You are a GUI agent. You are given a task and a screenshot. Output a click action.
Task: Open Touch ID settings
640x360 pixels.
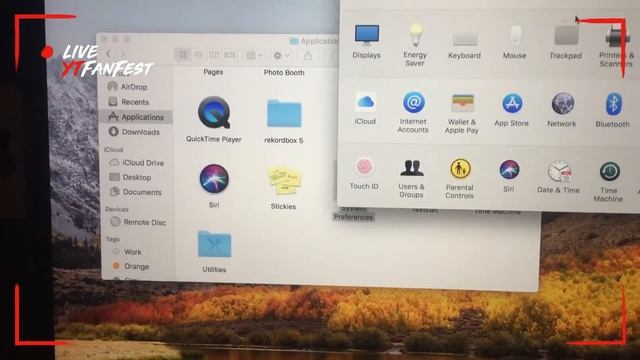(364, 173)
